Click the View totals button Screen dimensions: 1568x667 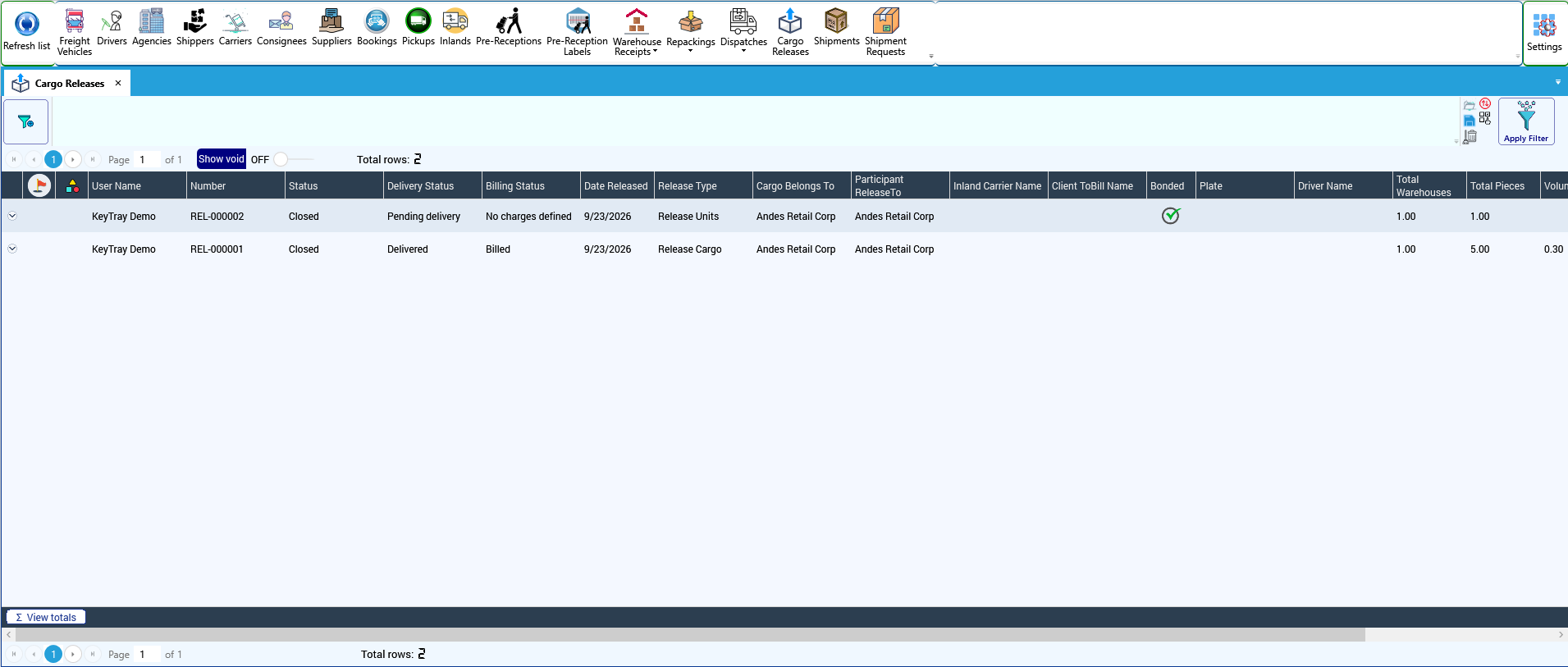pos(46,617)
